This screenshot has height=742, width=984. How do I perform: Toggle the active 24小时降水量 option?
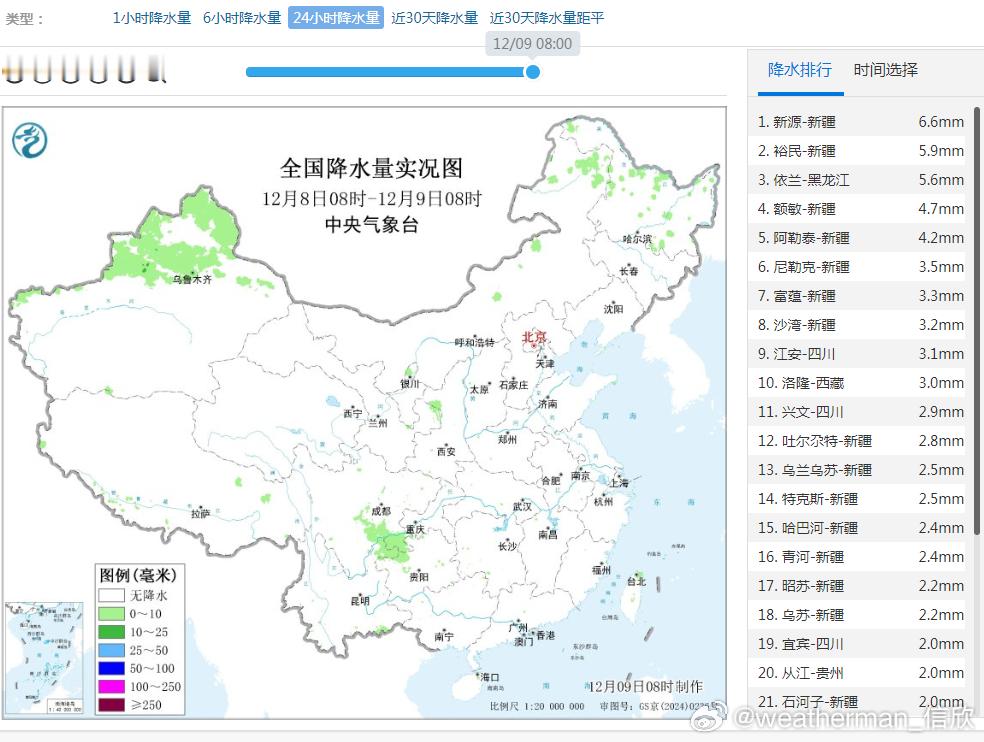click(x=335, y=17)
